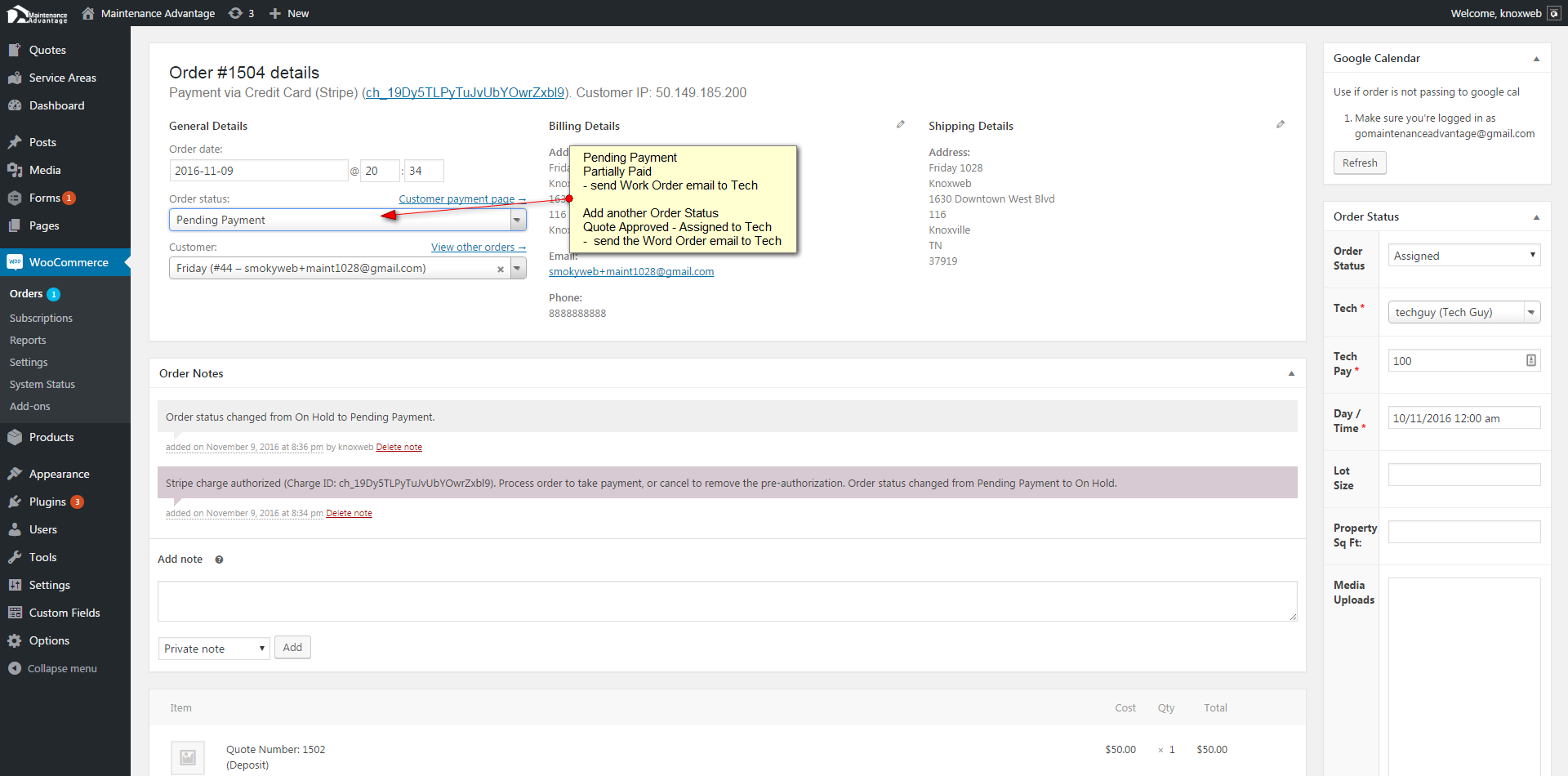Screen dimensions: 1568x776
Task: Click in the Add note text area
Action: coord(727,601)
